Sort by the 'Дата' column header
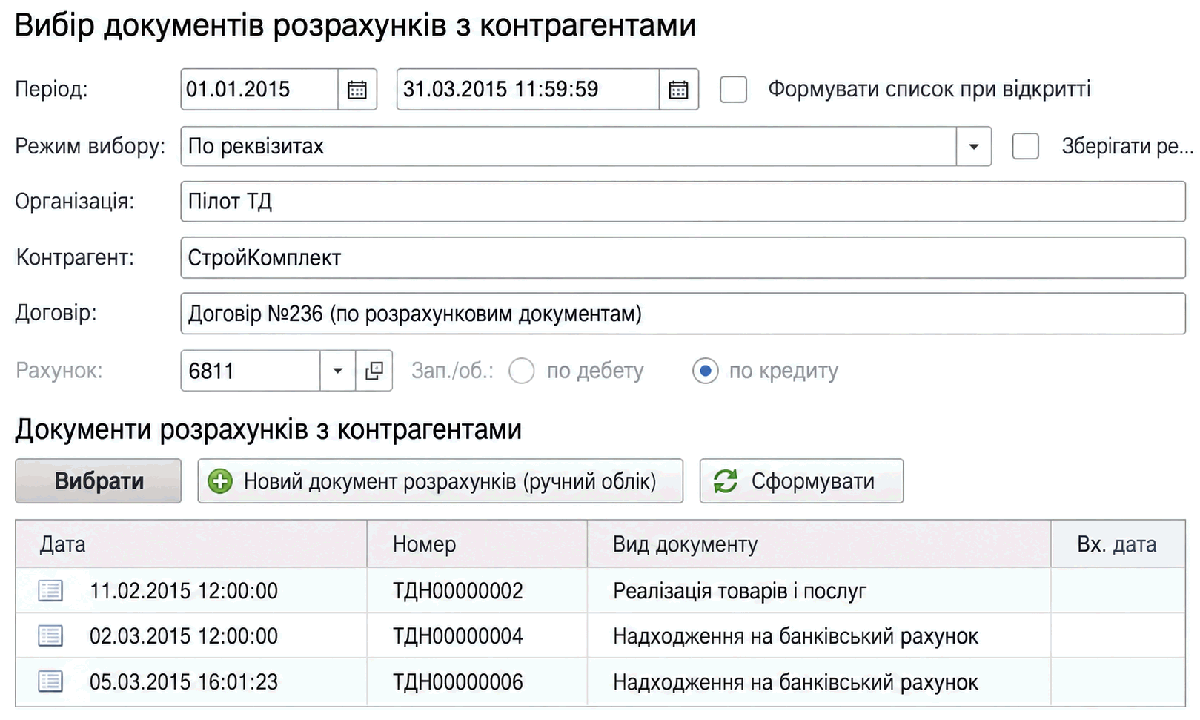1200x720 pixels. [191, 545]
